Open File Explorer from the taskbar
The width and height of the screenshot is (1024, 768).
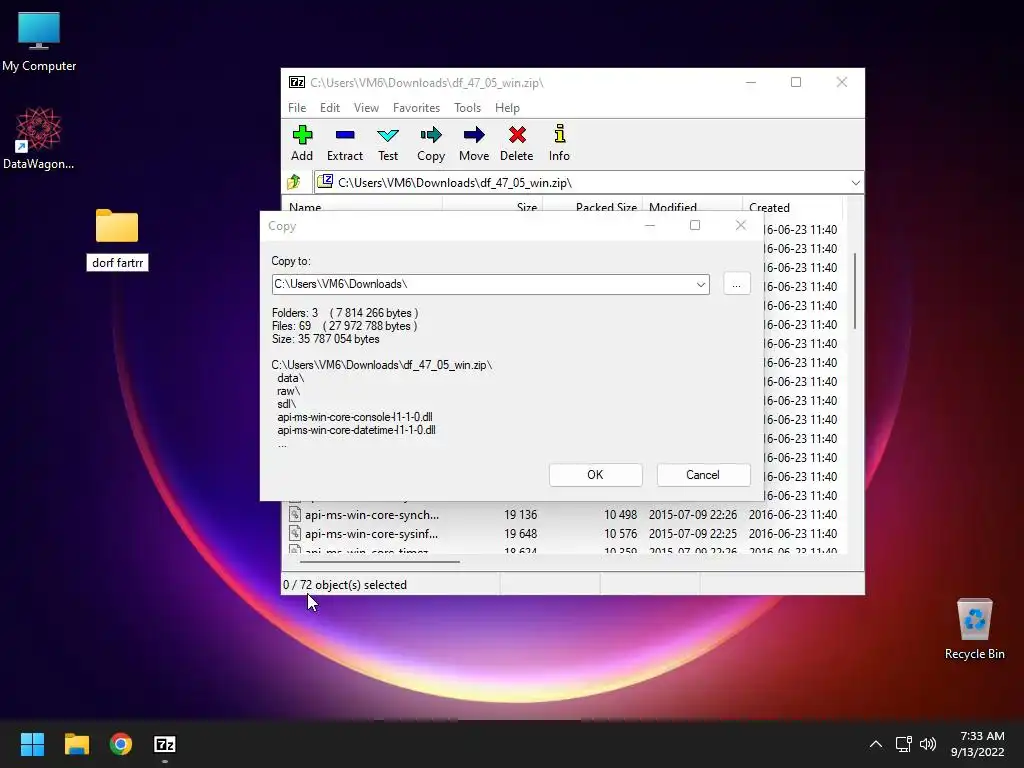click(76, 744)
